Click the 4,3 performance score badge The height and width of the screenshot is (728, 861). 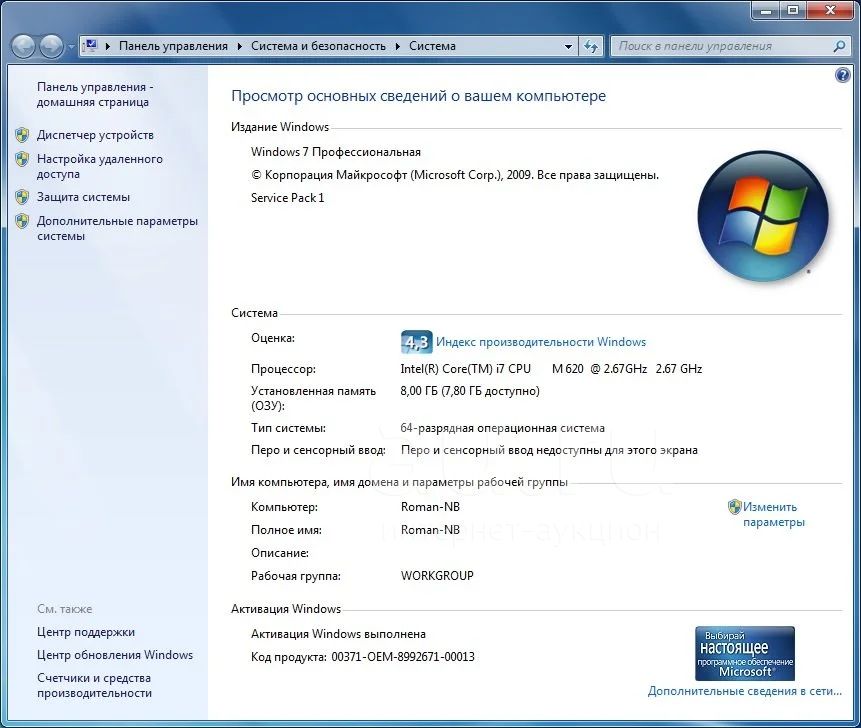415,342
